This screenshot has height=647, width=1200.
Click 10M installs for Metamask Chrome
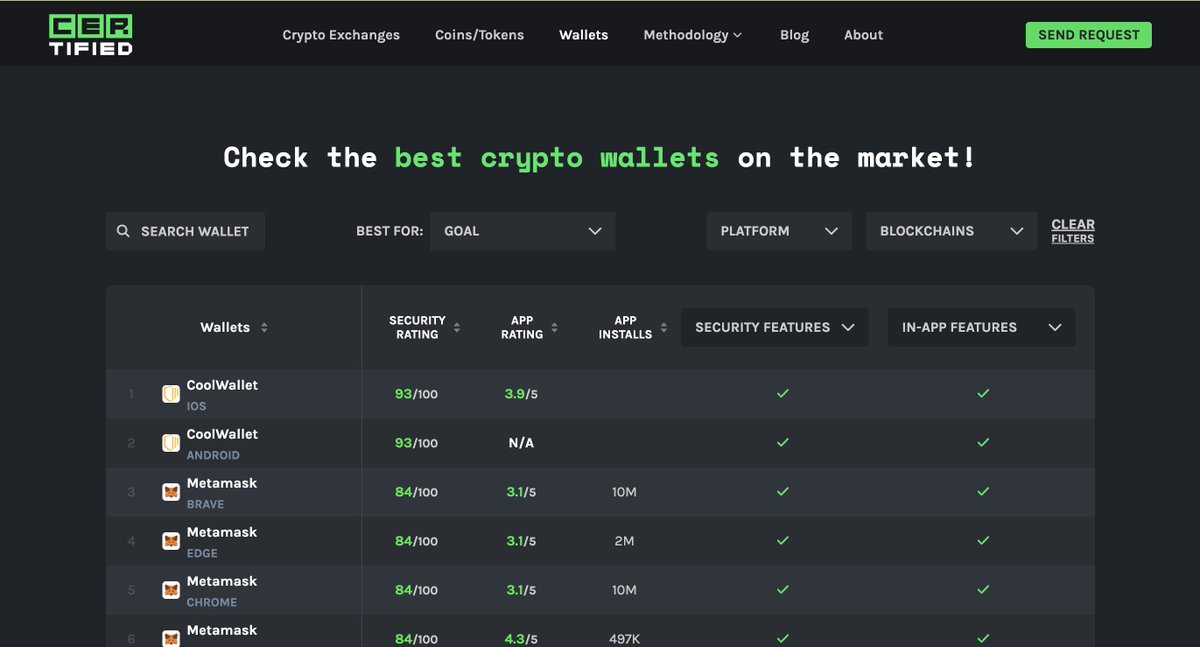coord(624,590)
